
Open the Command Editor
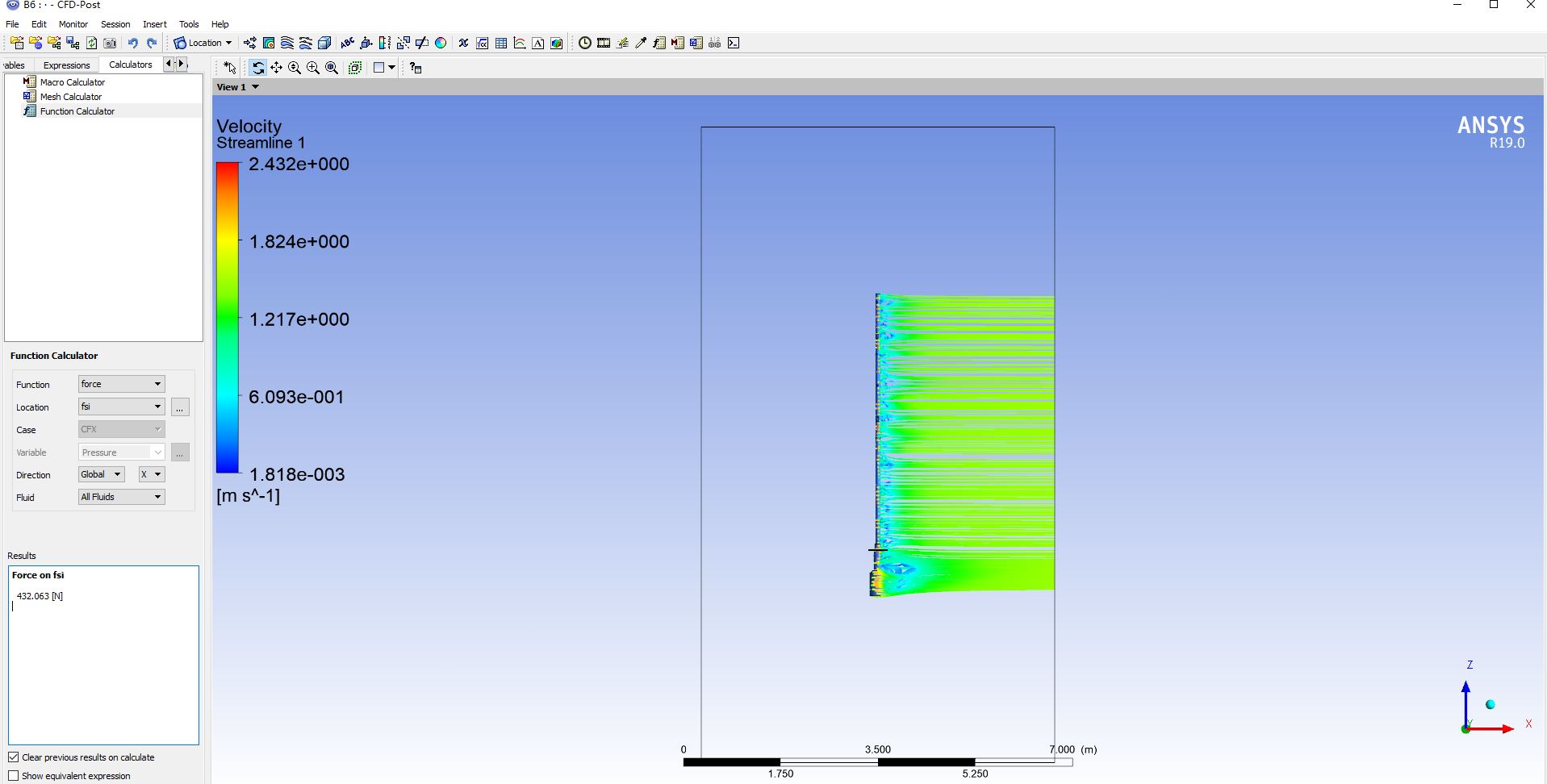(x=734, y=43)
